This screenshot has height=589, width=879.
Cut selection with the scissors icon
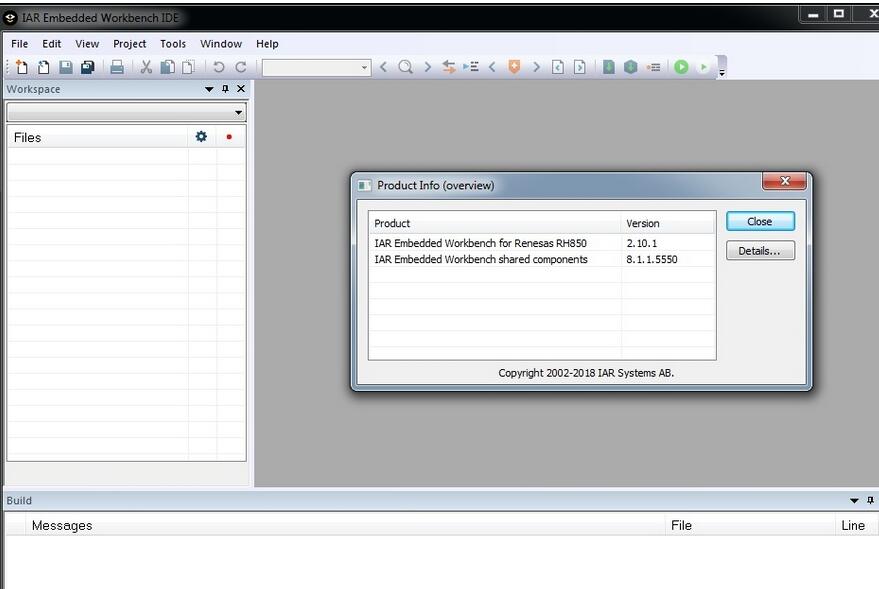tap(146, 67)
